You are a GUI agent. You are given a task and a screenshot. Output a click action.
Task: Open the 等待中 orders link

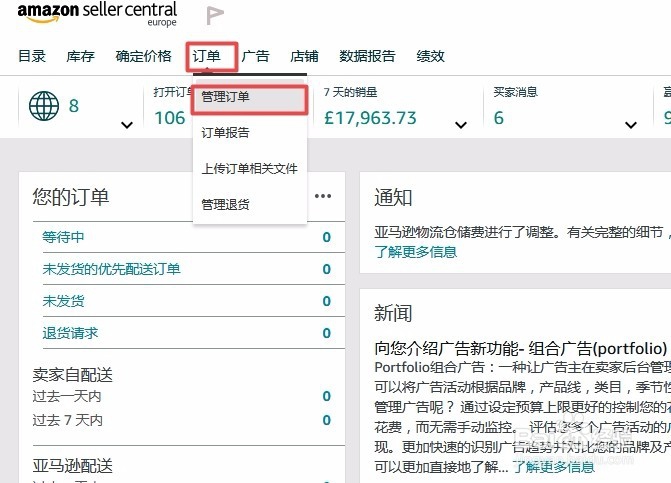[63, 237]
